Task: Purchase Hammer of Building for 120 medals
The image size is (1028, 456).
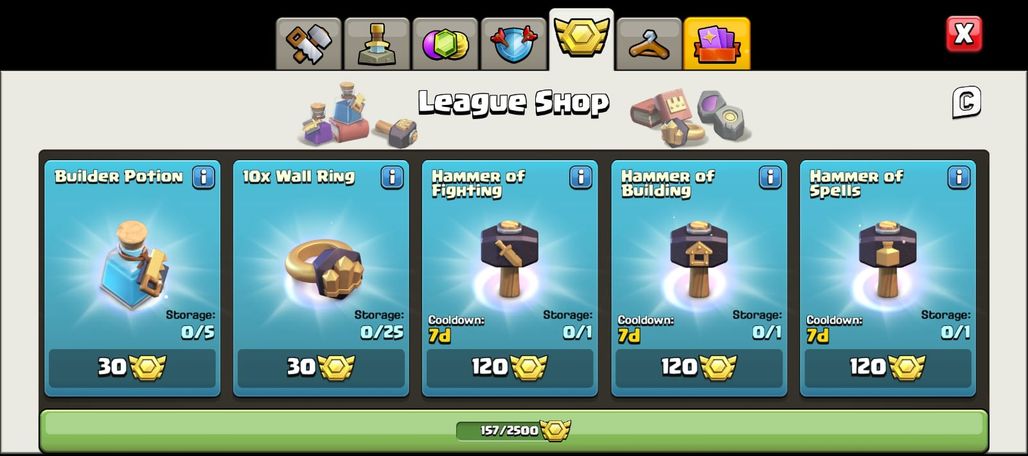Action: tap(699, 368)
